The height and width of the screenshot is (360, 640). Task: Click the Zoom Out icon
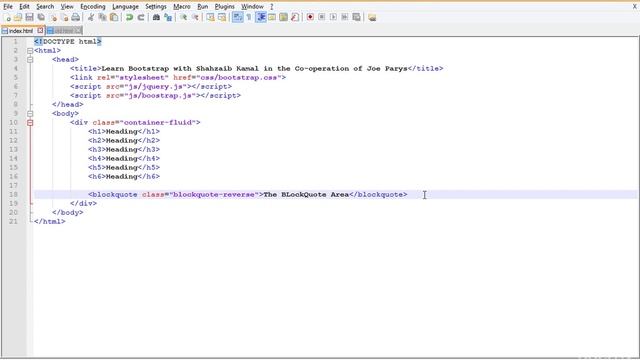[195, 17]
